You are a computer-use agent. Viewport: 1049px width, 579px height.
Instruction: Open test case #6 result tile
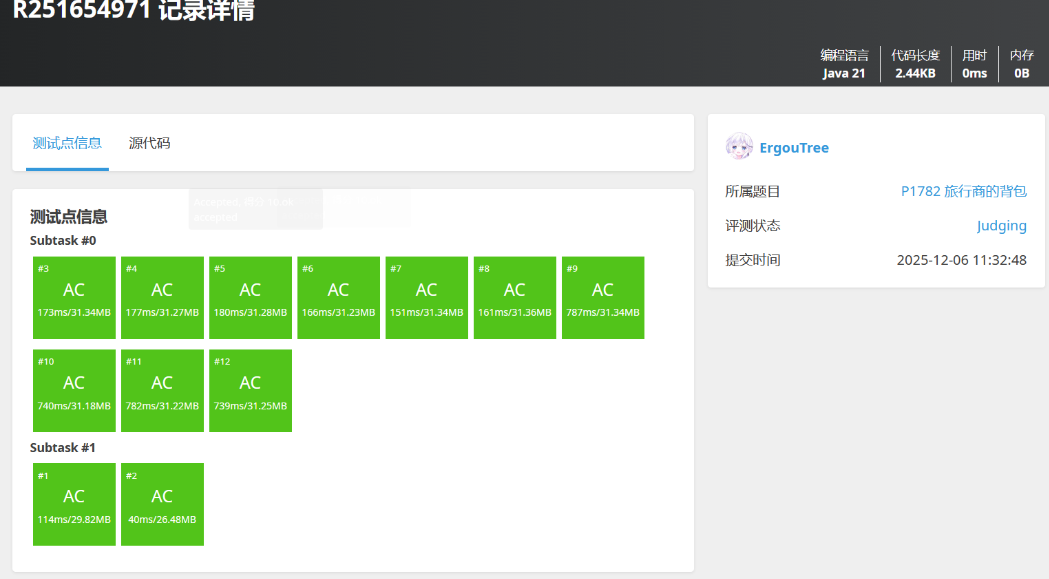(x=338, y=298)
